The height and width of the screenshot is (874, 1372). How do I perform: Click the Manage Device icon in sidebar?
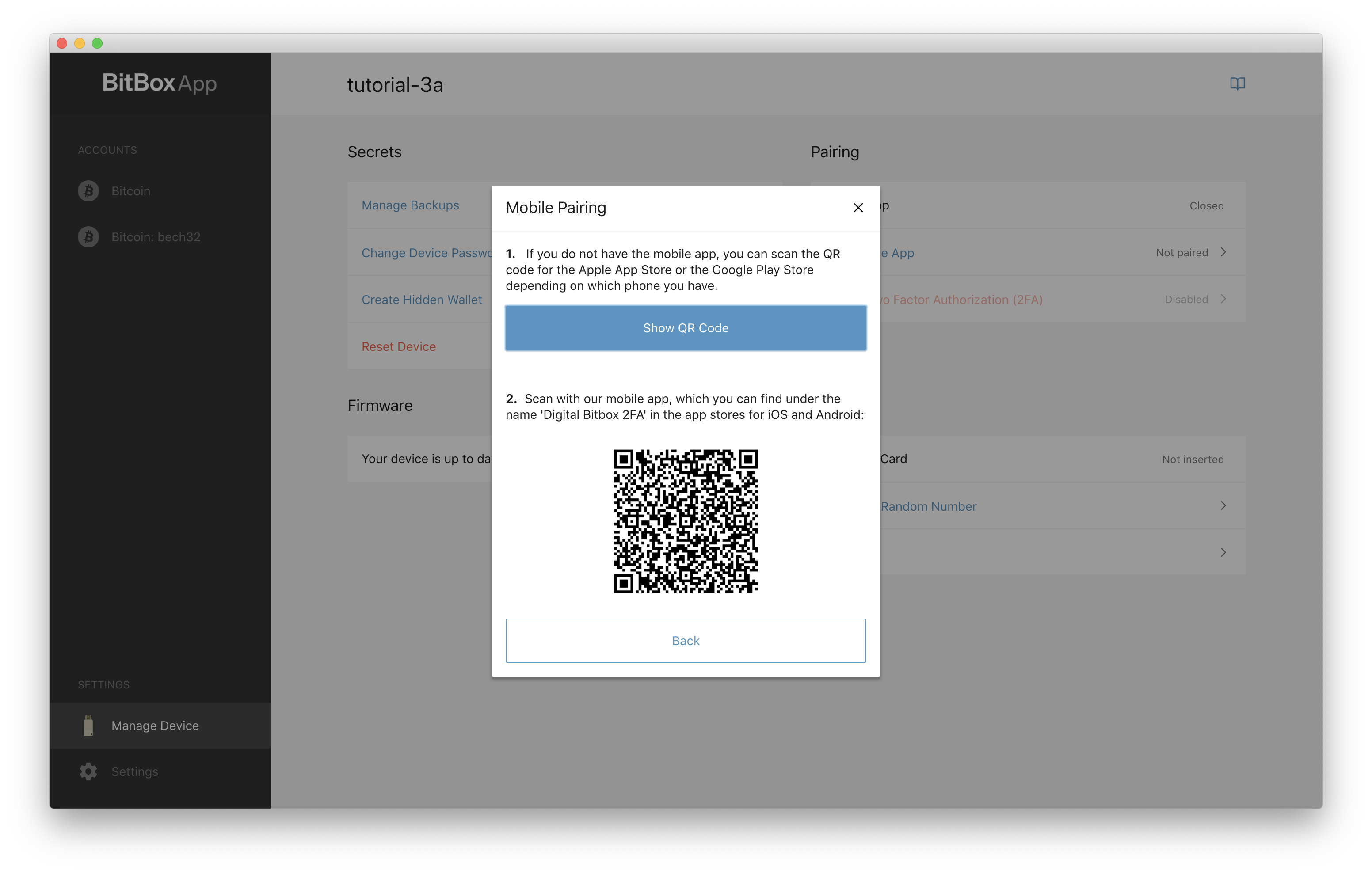pos(87,725)
